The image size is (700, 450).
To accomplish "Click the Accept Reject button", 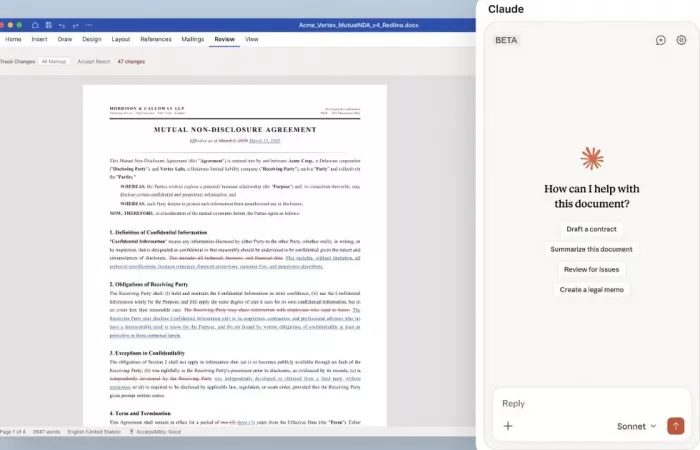I will pyautogui.click(x=93, y=61).
